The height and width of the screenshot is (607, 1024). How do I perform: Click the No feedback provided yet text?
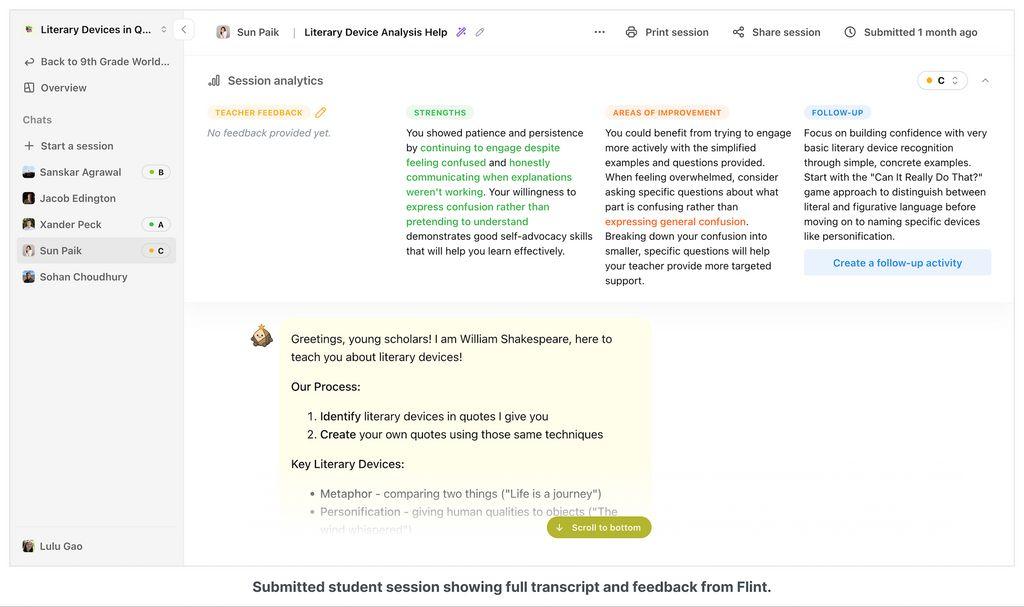click(x=268, y=133)
